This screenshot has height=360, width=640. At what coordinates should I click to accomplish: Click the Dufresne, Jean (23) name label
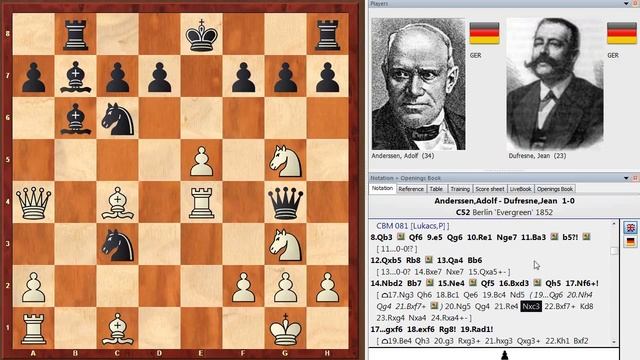pyautogui.click(x=537, y=156)
